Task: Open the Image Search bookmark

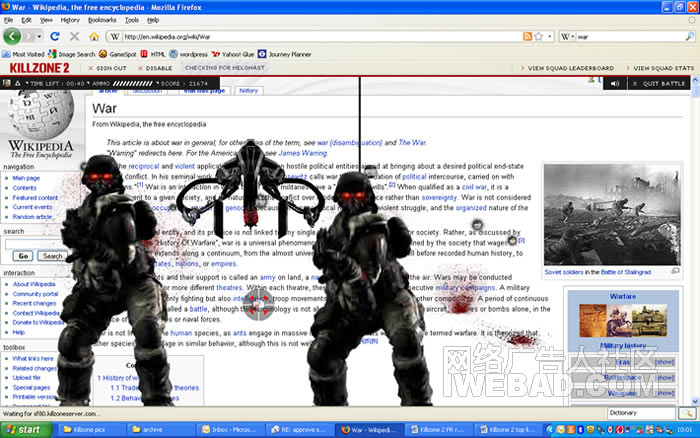Action: [x=71, y=54]
